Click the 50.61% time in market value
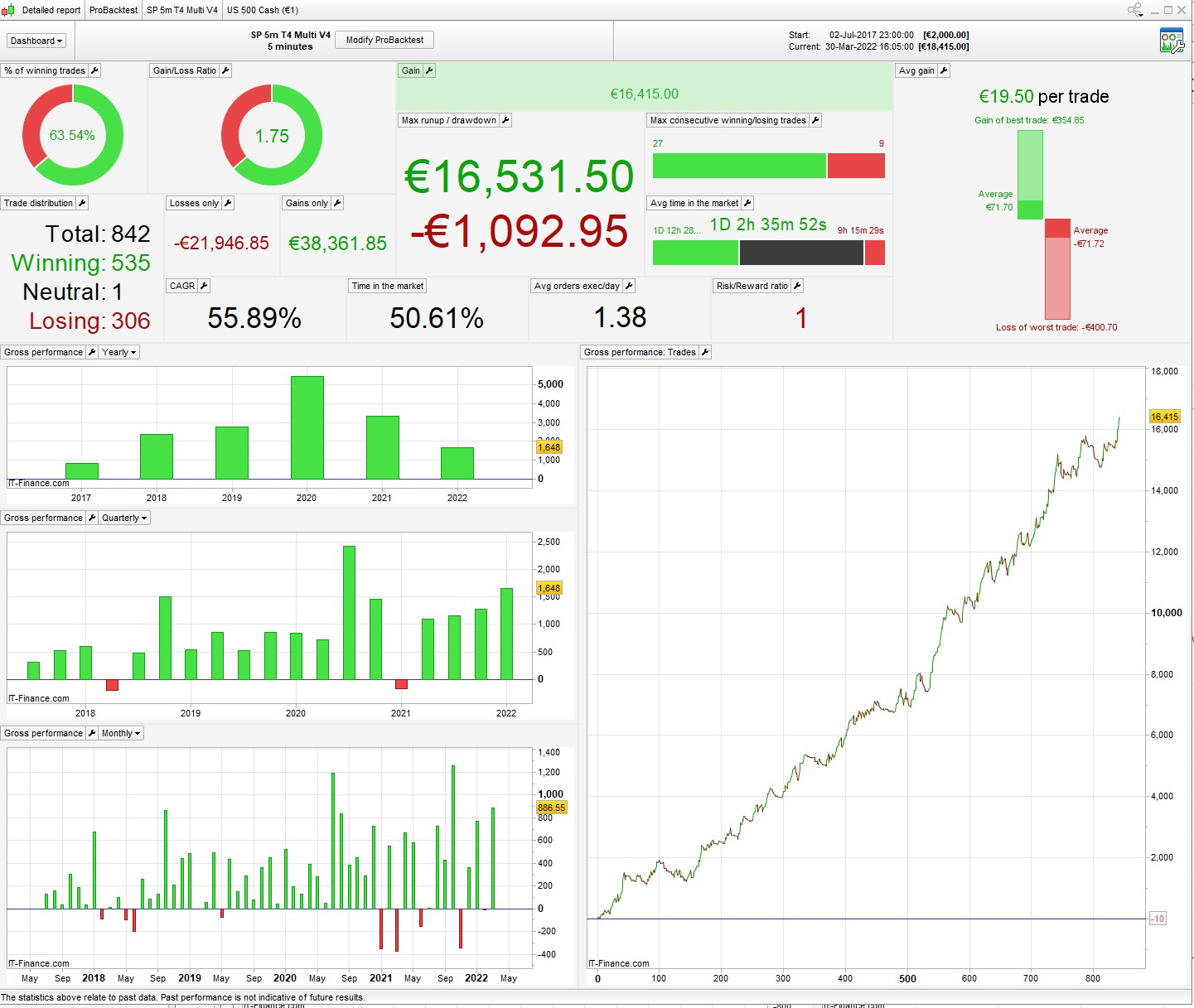 (437, 318)
